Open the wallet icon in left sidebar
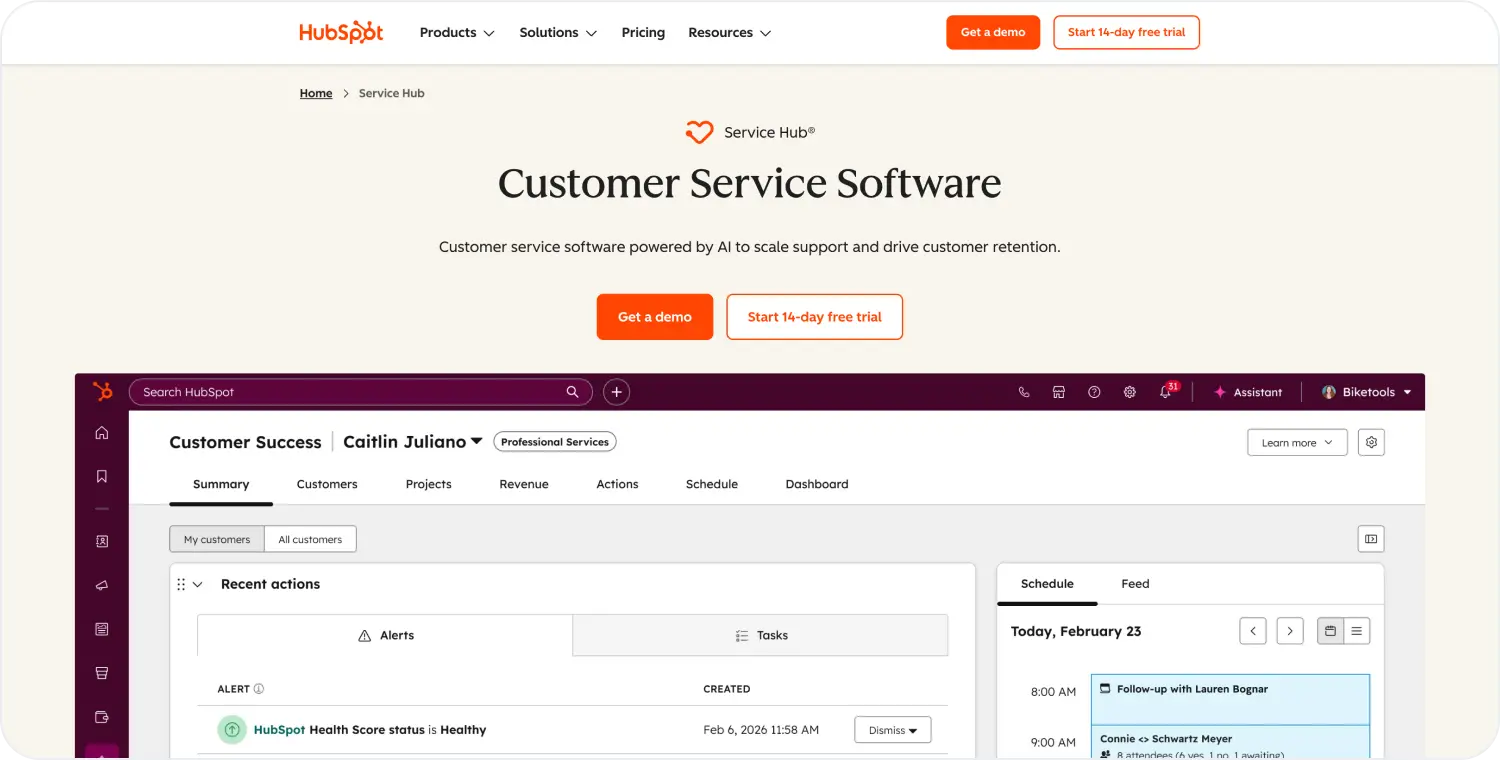The height and width of the screenshot is (760, 1500). click(x=102, y=717)
